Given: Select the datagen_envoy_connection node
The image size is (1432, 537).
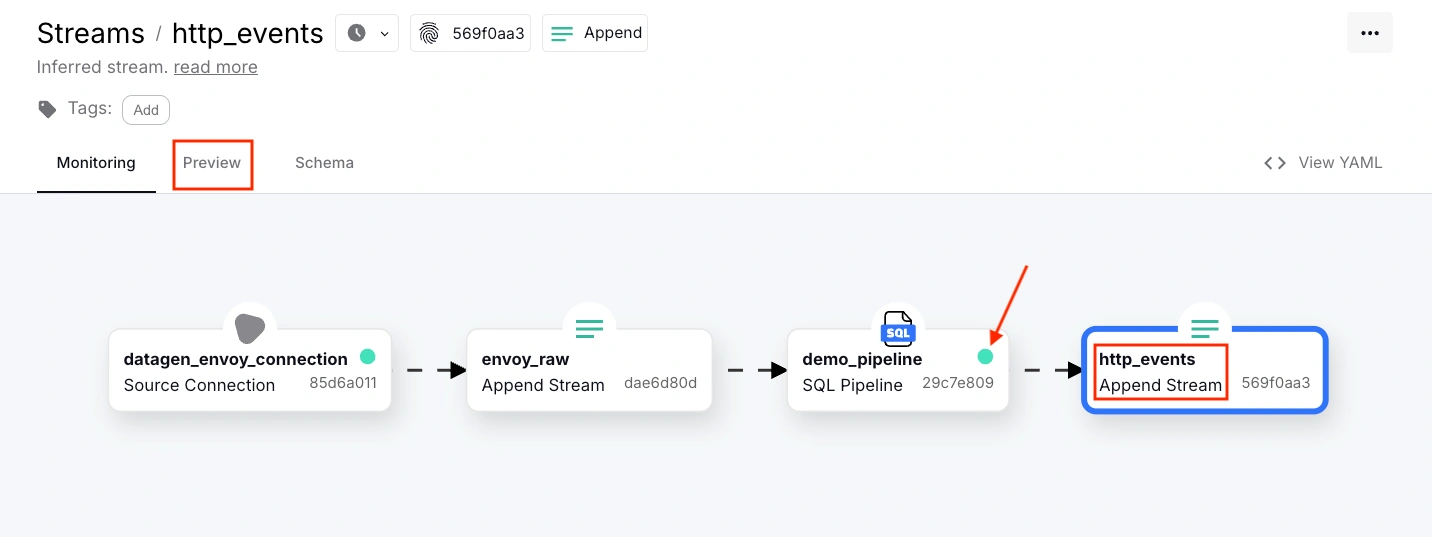Looking at the screenshot, I should [250, 370].
